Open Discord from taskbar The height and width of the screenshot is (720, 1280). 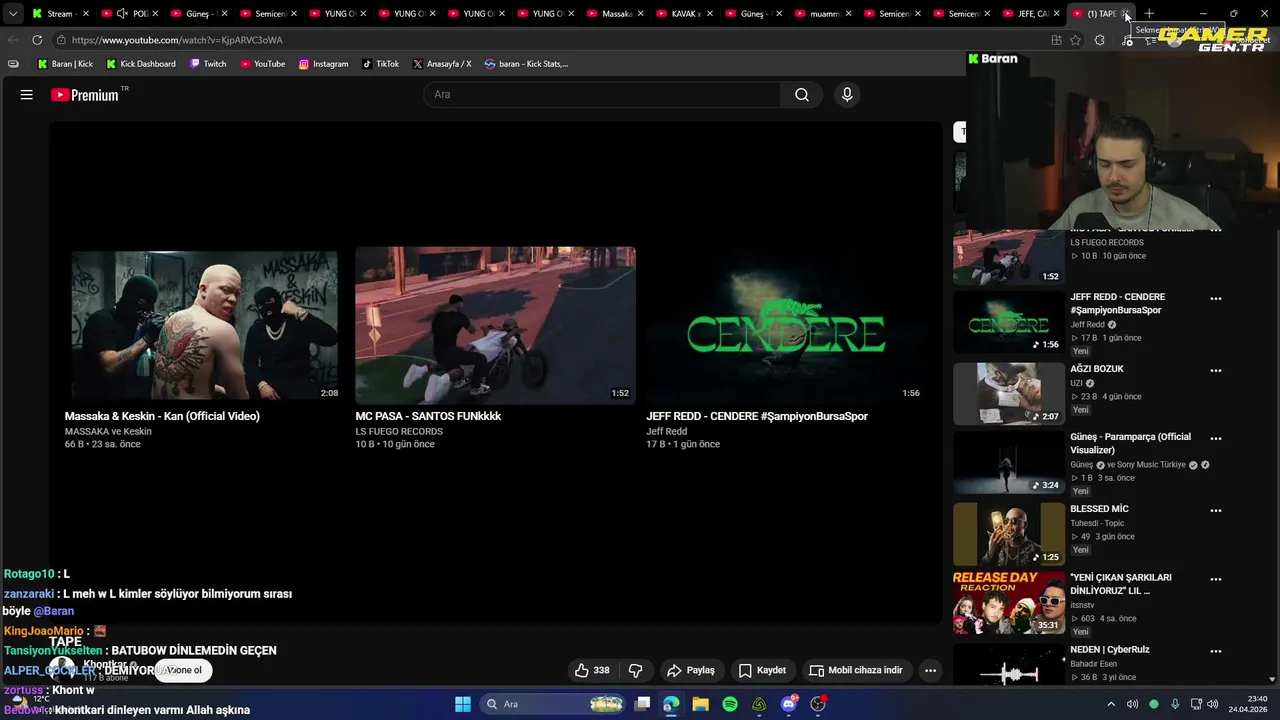[x=789, y=704]
